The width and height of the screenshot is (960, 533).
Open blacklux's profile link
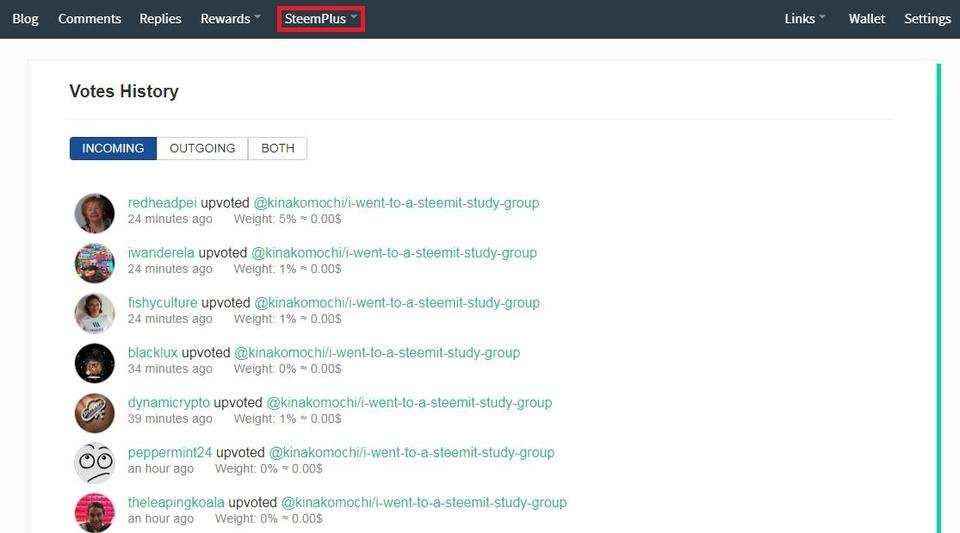(152, 352)
